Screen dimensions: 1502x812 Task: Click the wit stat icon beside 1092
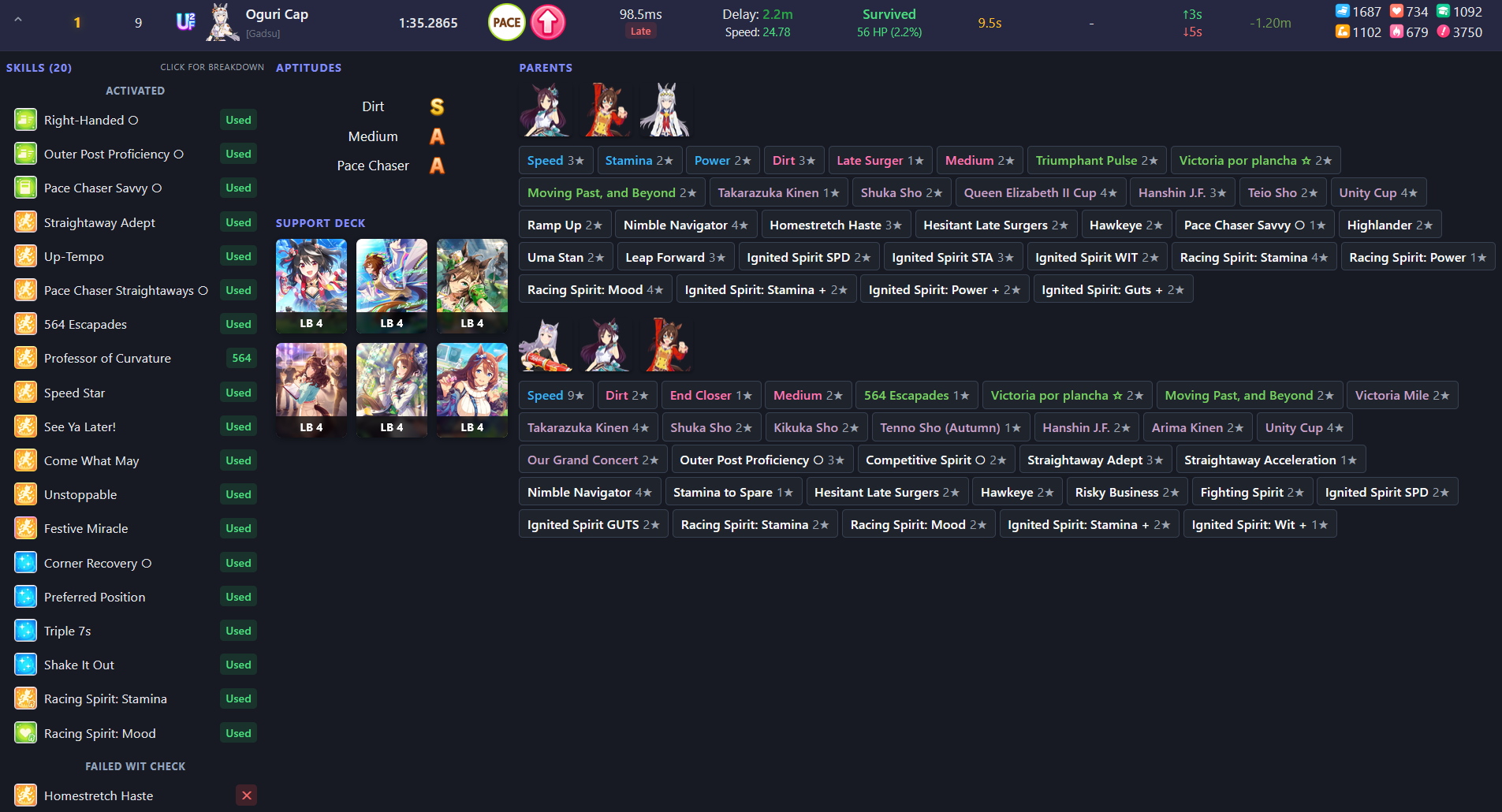click(x=1443, y=11)
